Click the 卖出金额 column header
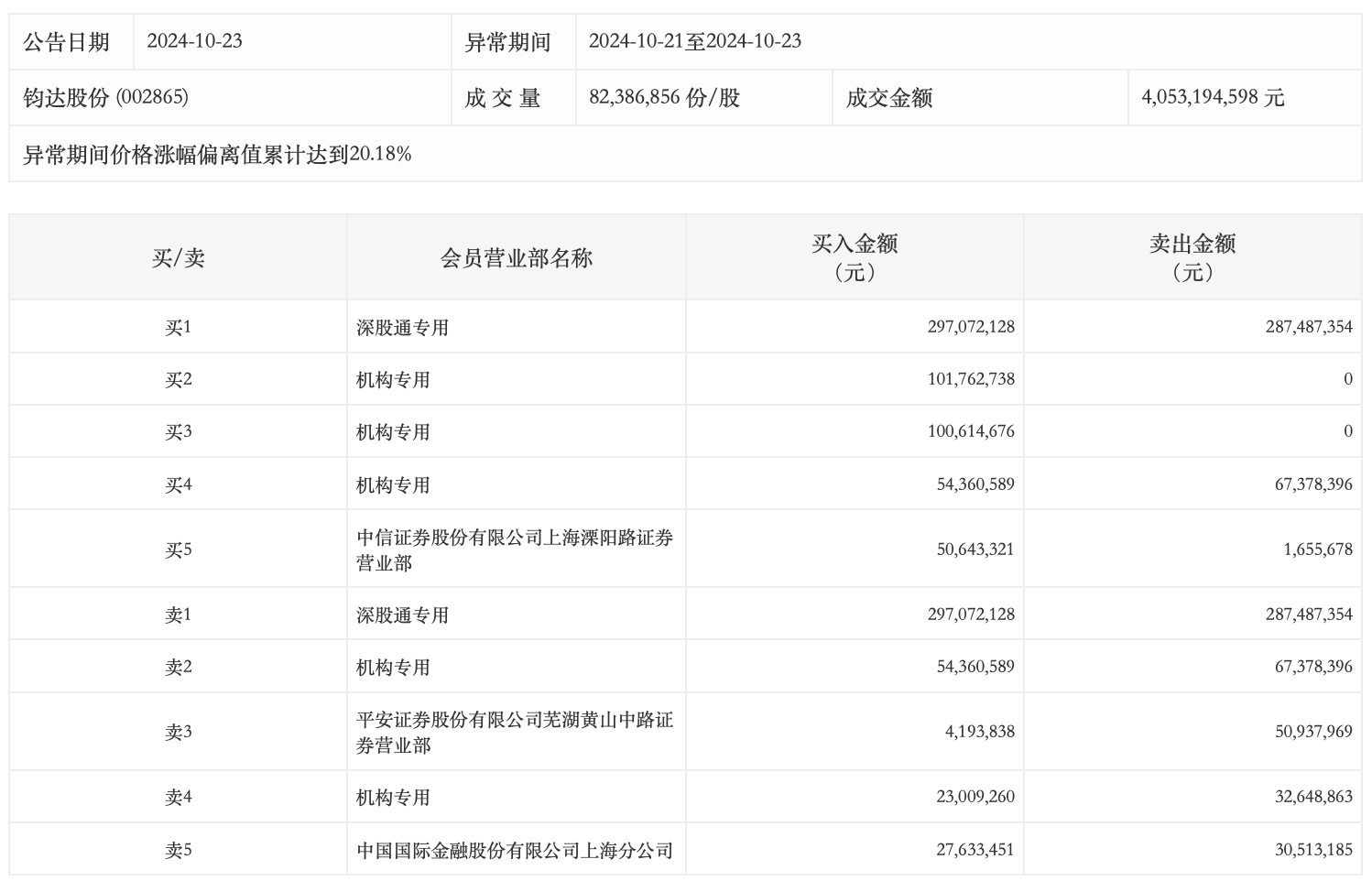The height and width of the screenshot is (881, 1372). coord(1192,257)
